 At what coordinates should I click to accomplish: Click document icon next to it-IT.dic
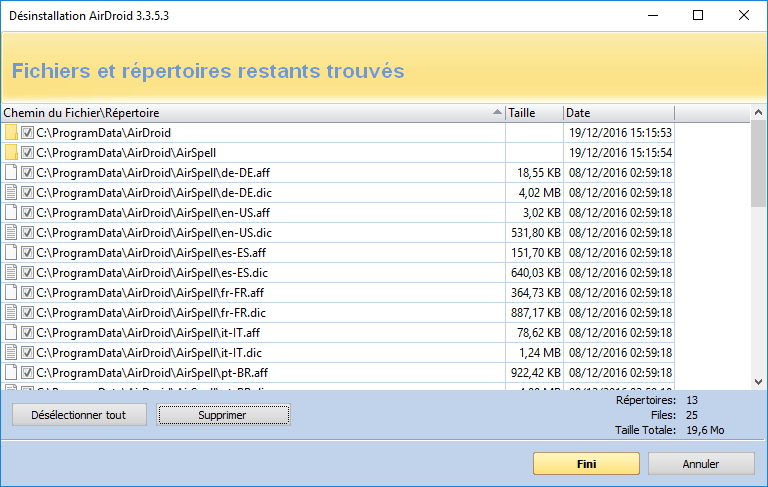(11, 353)
